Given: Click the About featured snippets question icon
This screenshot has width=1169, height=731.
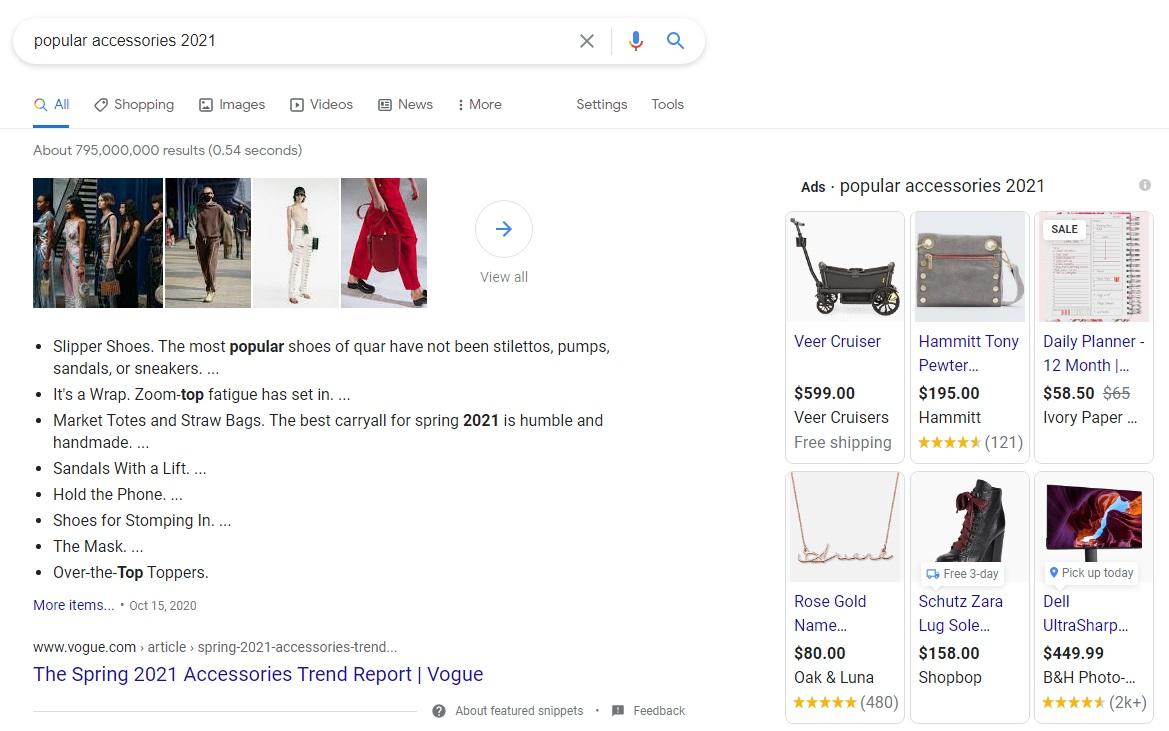Looking at the screenshot, I should pyautogui.click(x=439, y=711).
